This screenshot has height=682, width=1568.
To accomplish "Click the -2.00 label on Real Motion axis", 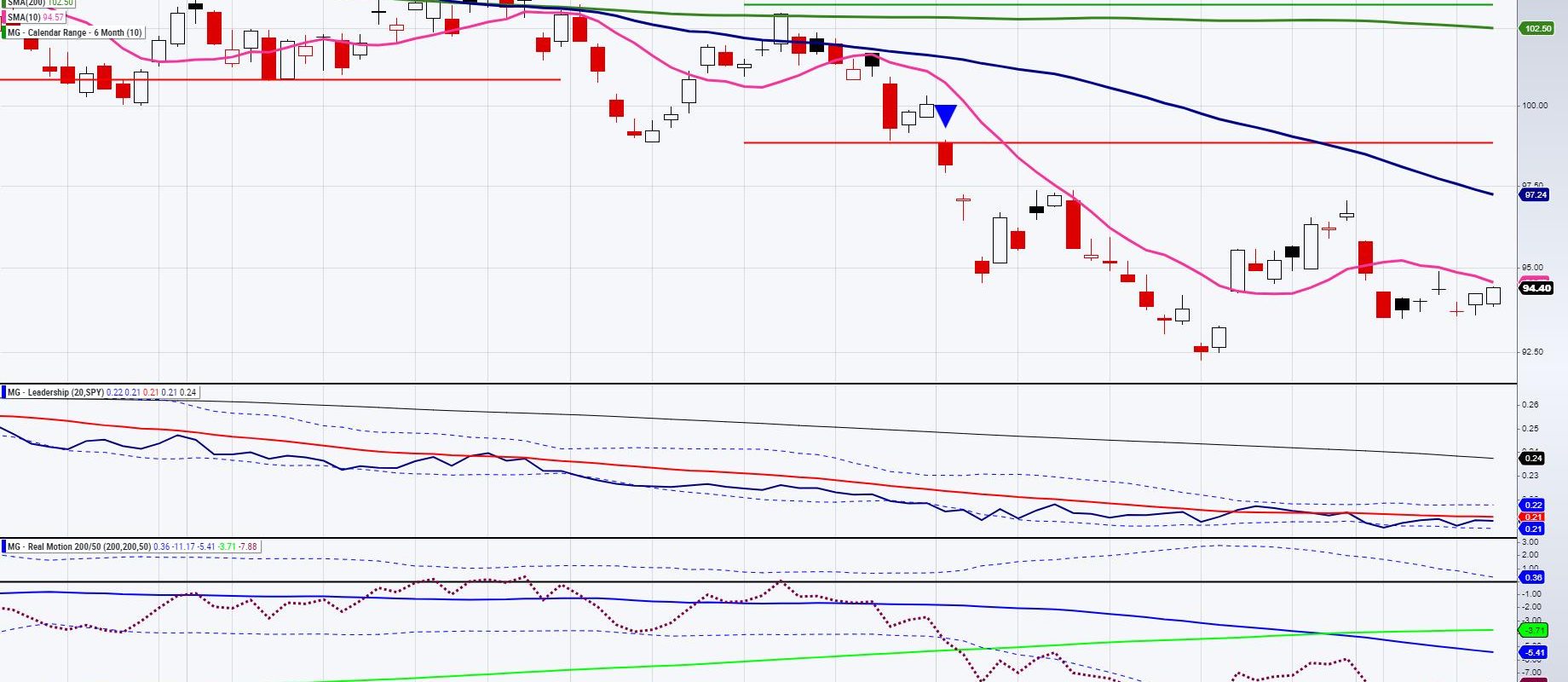I will click(x=1531, y=607).
